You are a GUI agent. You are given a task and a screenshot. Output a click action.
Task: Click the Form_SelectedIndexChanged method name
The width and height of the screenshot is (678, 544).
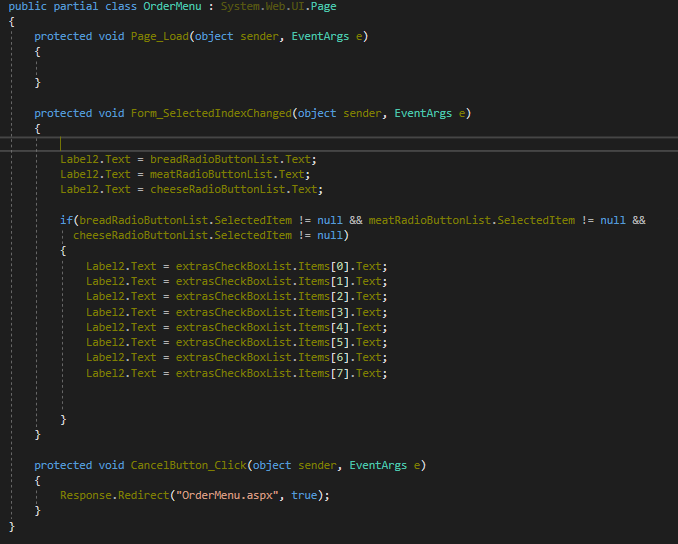click(x=211, y=113)
